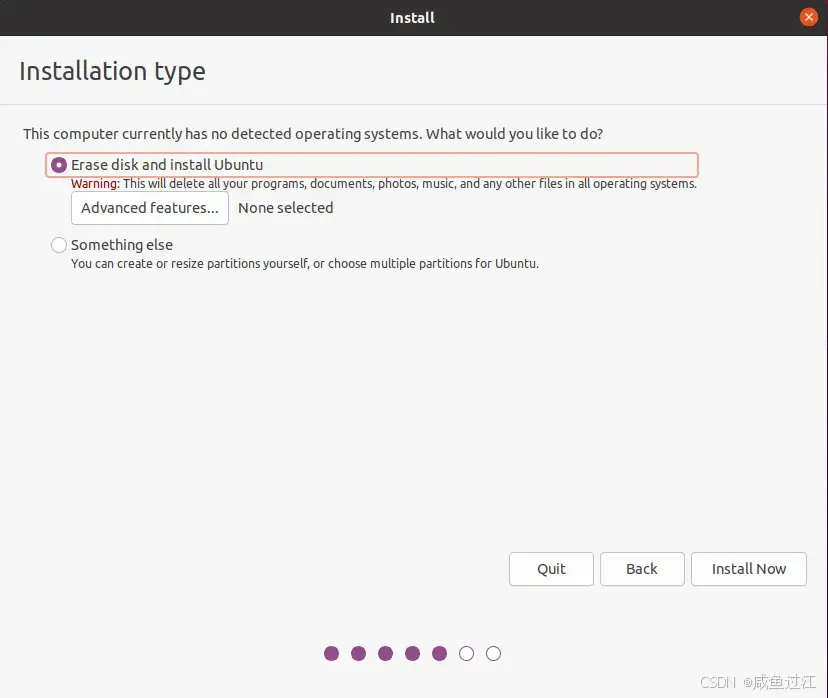The image size is (828, 698).
Task: Open the Advanced features dialog
Action: (x=149, y=208)
